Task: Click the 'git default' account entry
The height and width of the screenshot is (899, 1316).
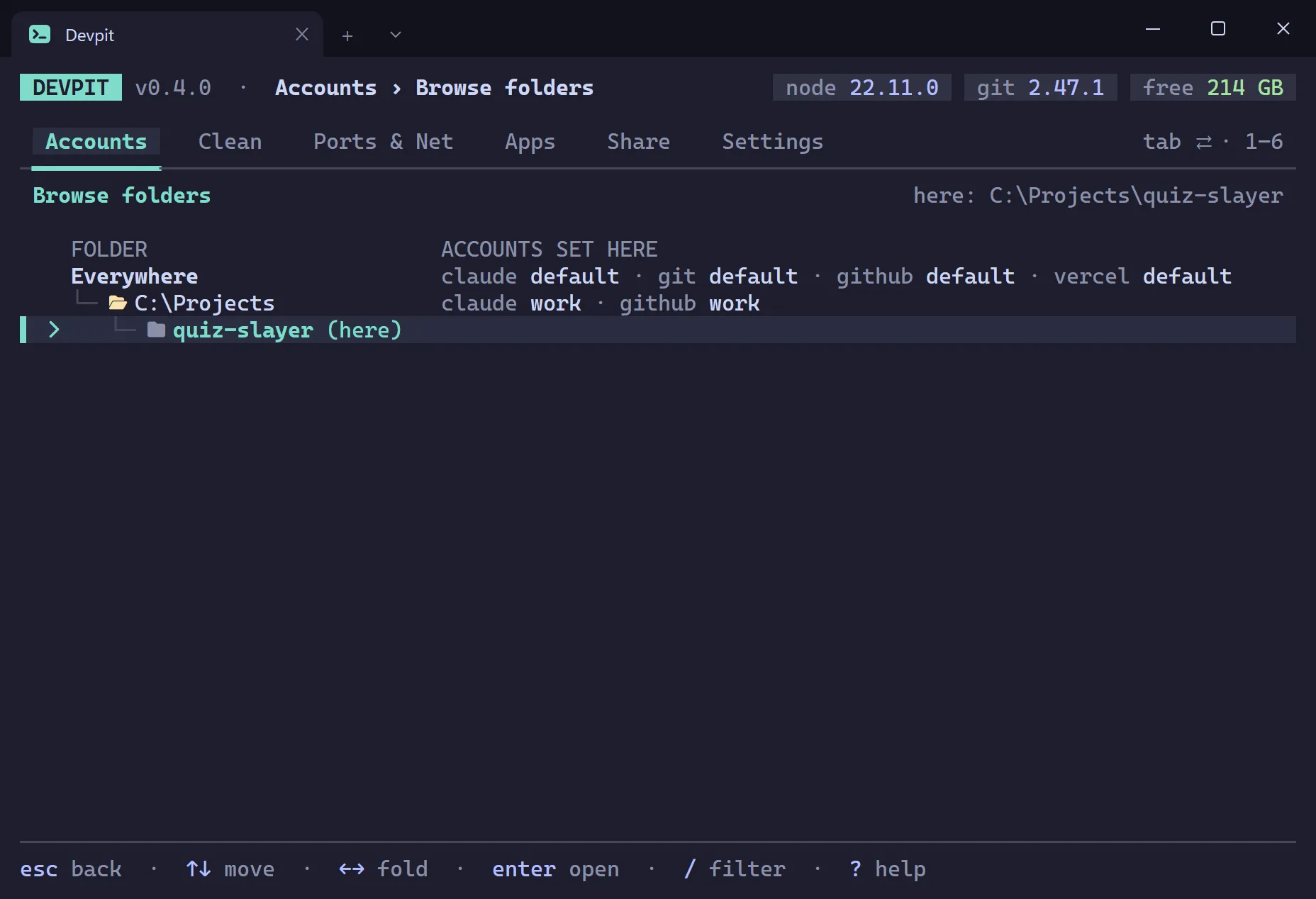Action: click(x=727, y=276)
